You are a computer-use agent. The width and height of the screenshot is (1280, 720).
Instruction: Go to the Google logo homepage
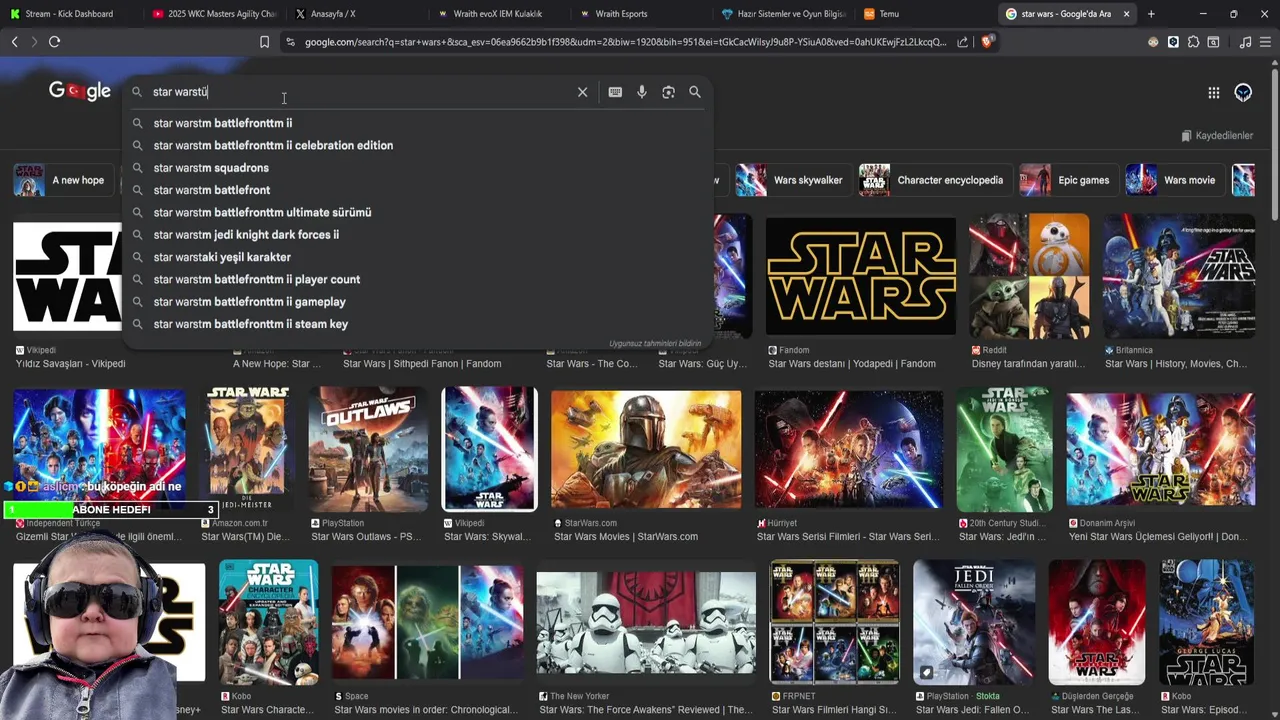coord(80,92)
